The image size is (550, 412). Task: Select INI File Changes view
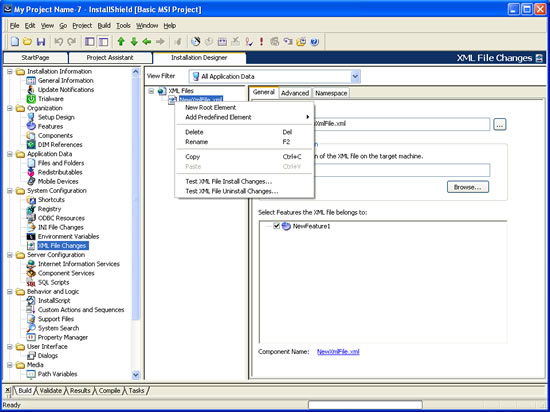coord(61,227)
